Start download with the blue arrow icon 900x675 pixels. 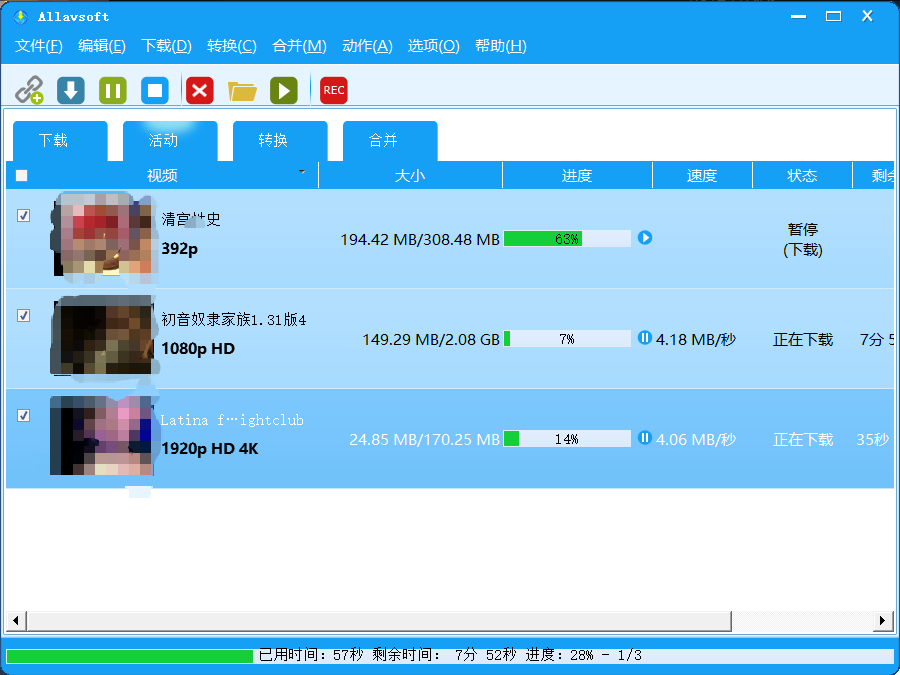pos(71,90)
